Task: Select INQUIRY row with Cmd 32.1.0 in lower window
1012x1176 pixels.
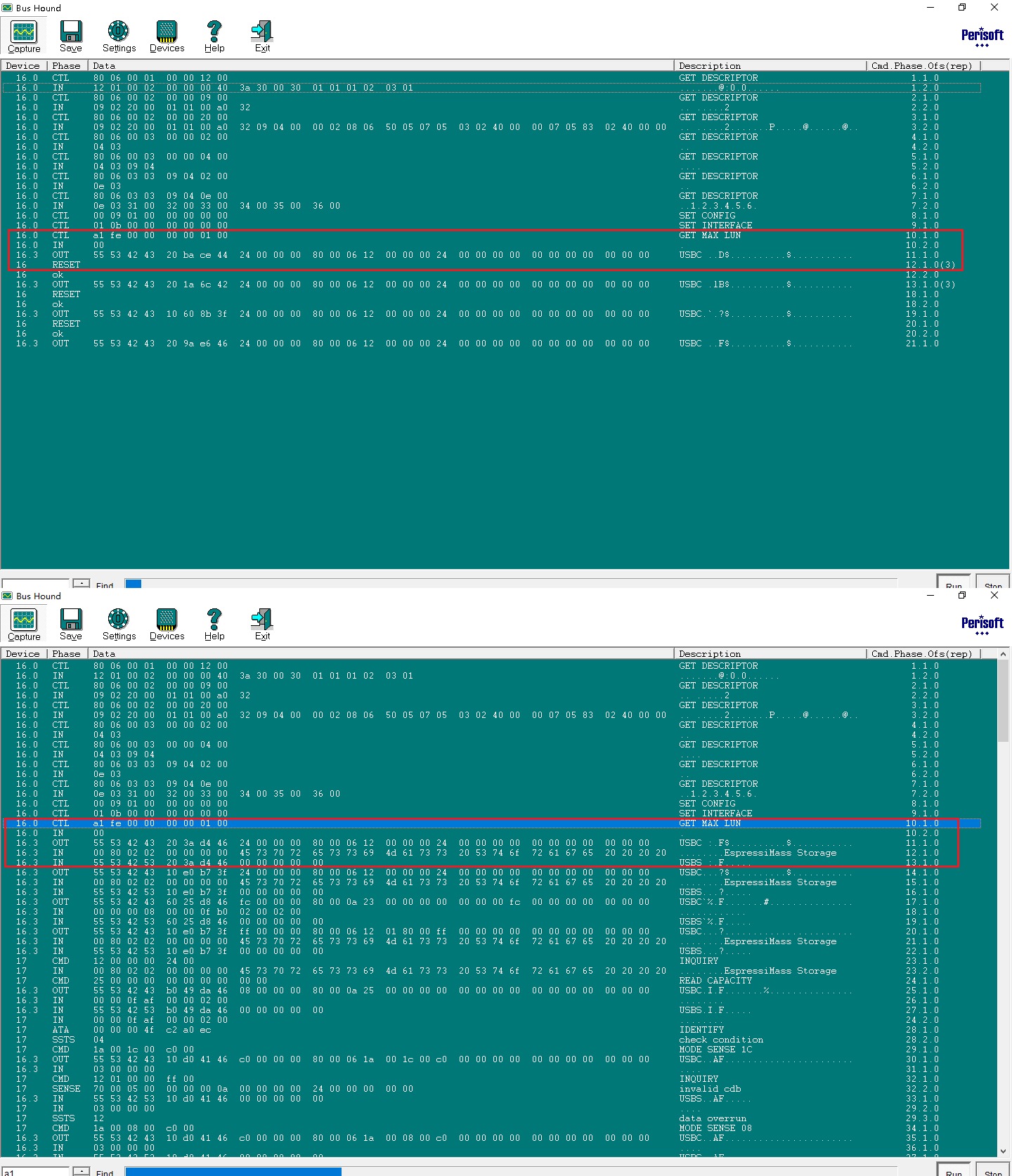Action: [491, 1079]
